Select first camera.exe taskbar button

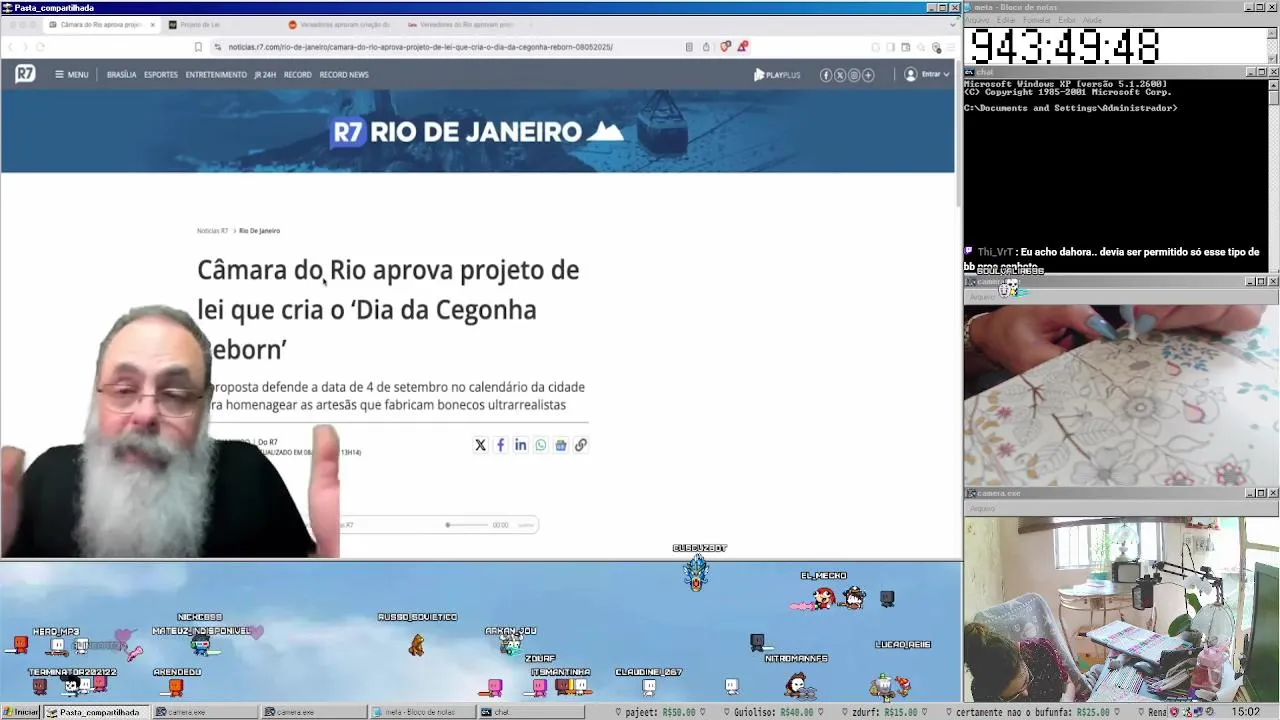206,712
